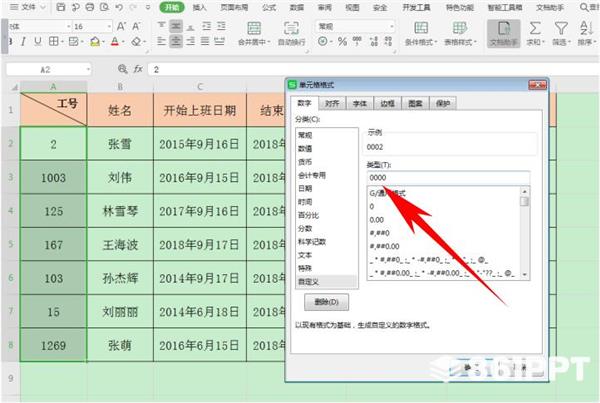Expand the Fill Color dropdown arrow
This screenshot has width=600, height=403.
point(103,42)
